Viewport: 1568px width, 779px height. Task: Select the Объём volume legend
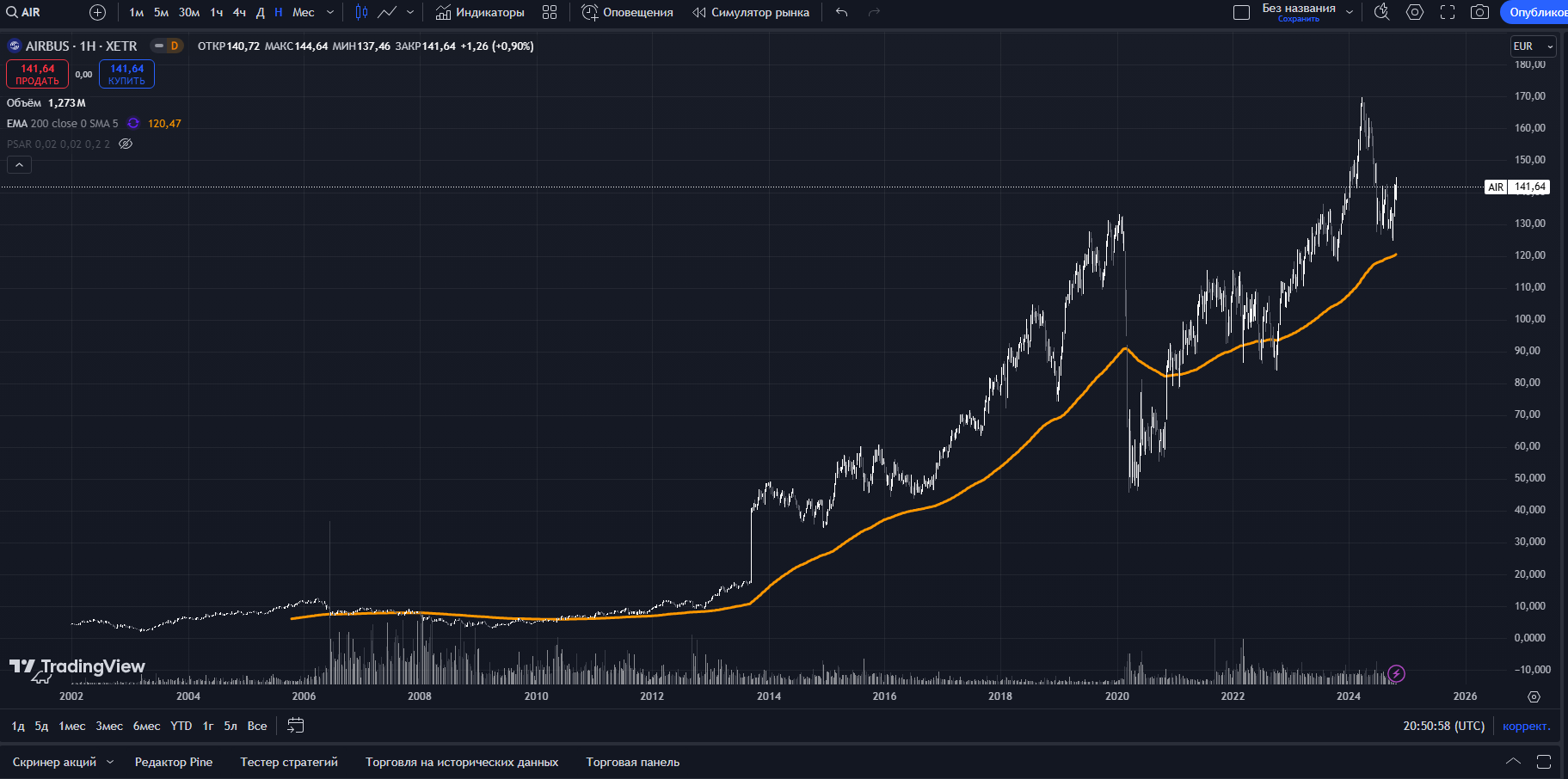(x=24, y=103)
